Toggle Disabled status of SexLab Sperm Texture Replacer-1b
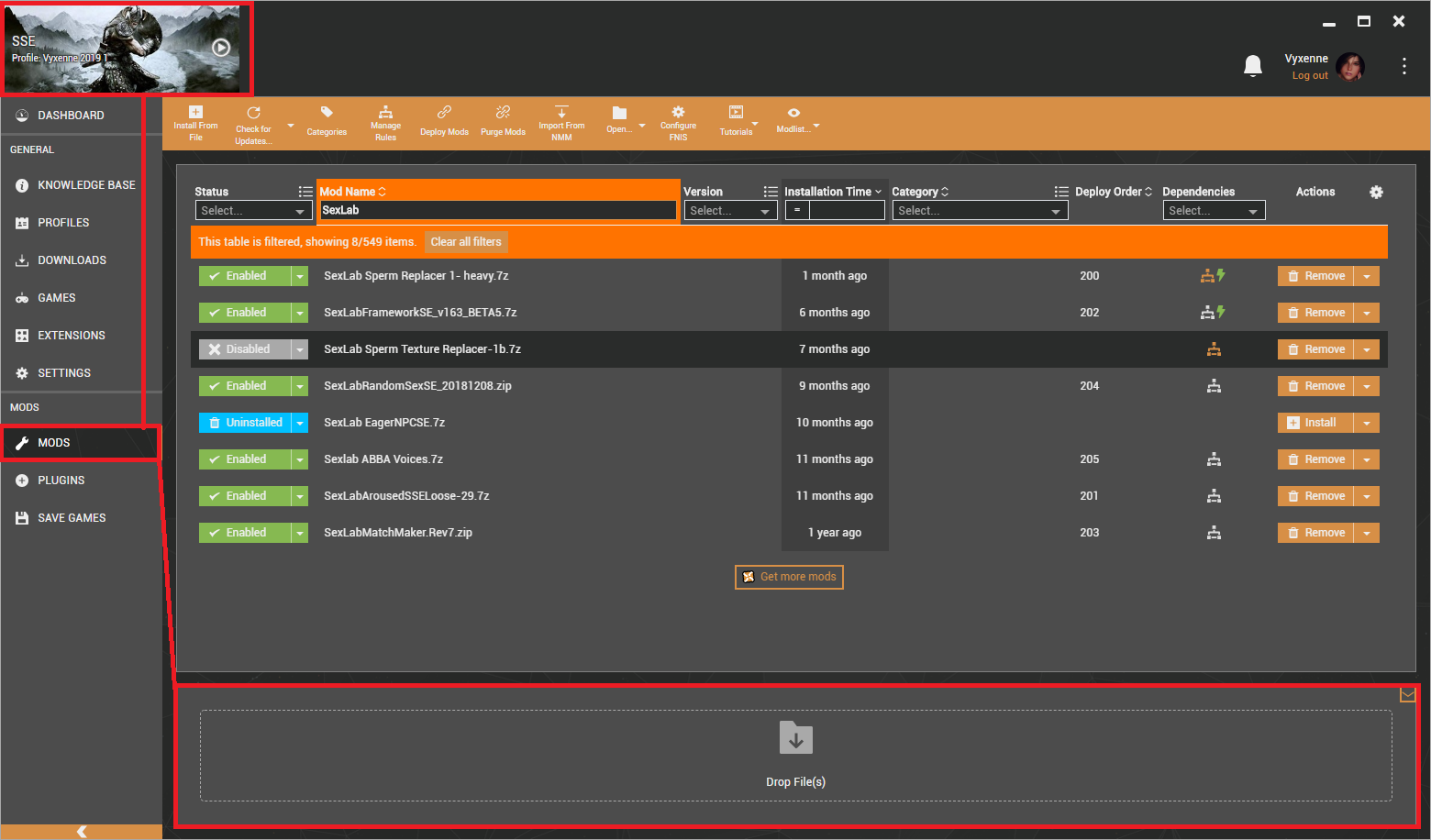This screenshot has width=1431, height=840. [245, 348]
